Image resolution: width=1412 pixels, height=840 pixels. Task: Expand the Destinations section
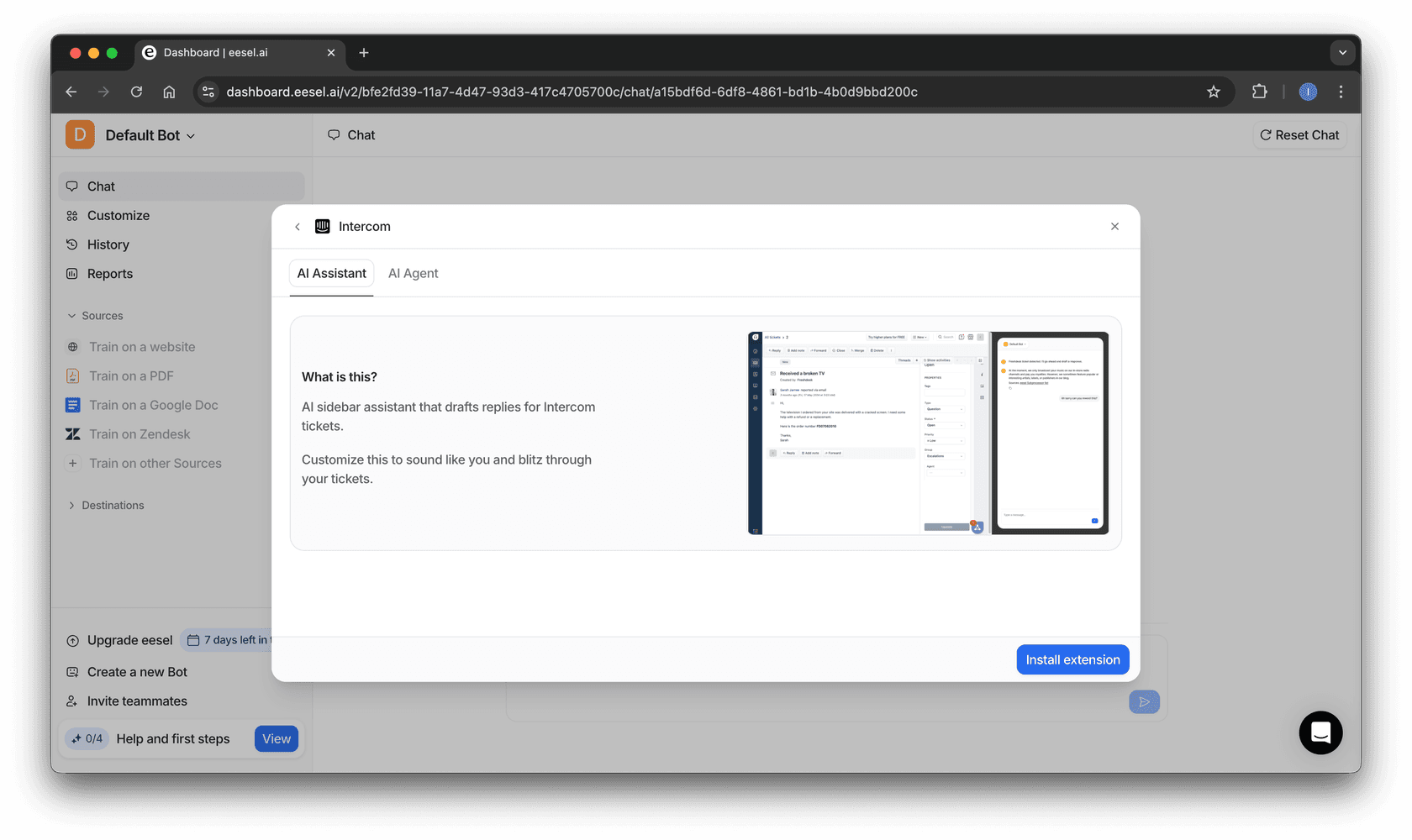point(106,506)
